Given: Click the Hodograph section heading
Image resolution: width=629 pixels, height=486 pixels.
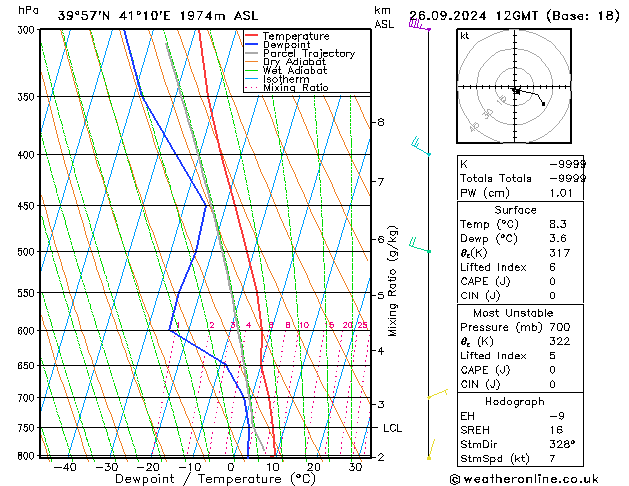Looking at the screenshot, I should [515, 401].
